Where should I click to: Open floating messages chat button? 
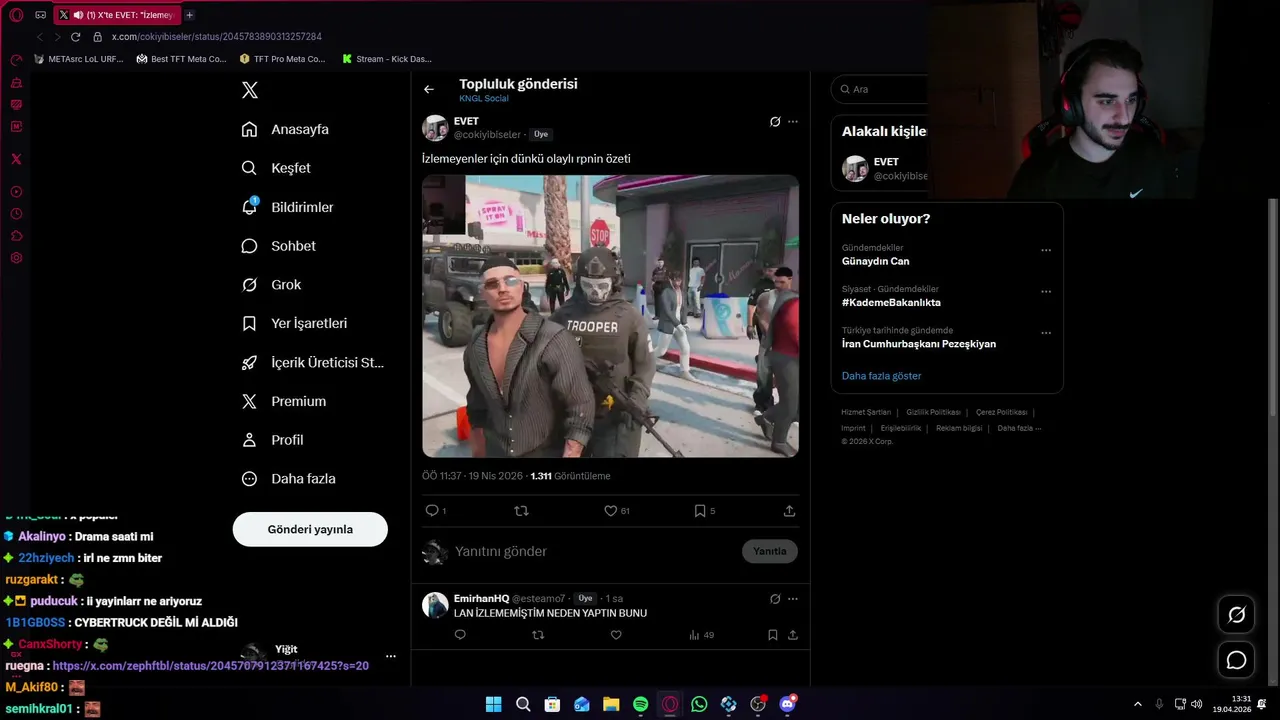click(1237, 660)
